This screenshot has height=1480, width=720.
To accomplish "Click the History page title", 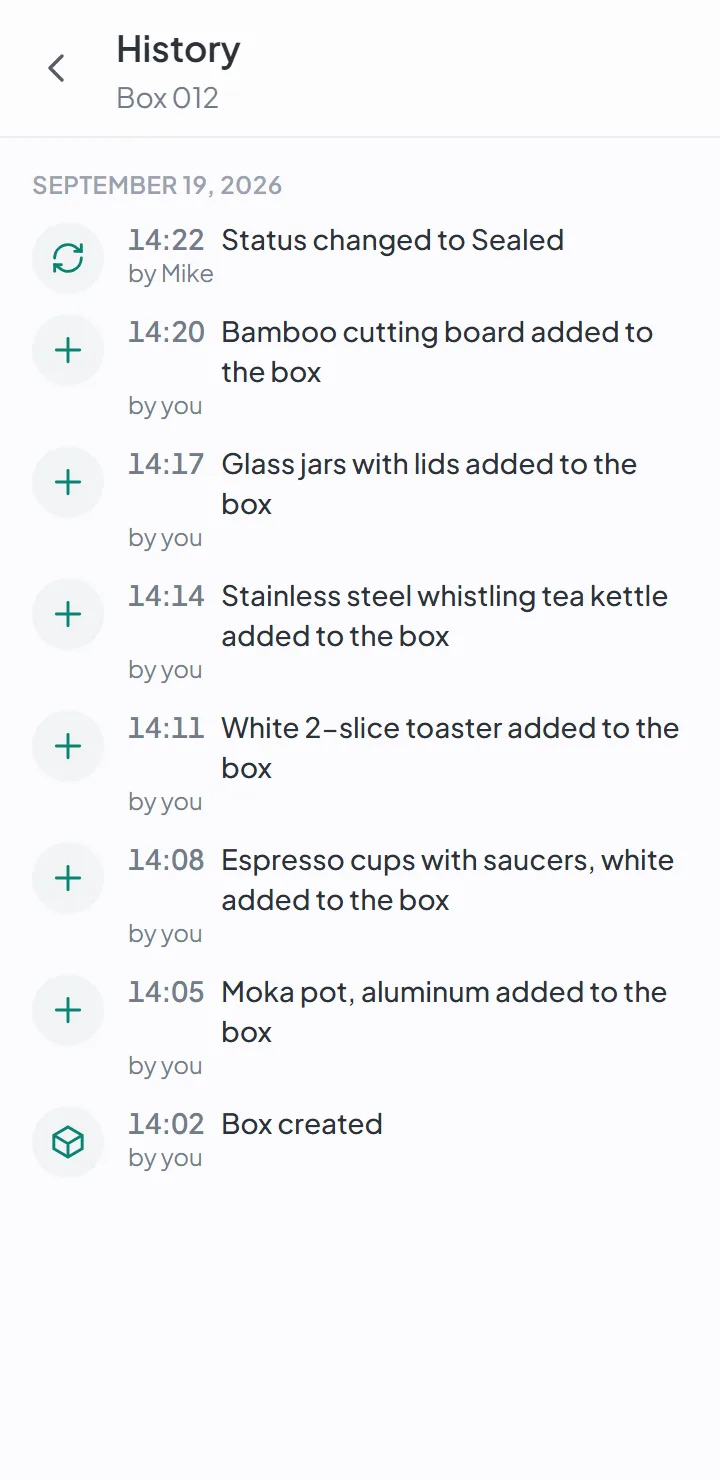I will coord(178,49).
